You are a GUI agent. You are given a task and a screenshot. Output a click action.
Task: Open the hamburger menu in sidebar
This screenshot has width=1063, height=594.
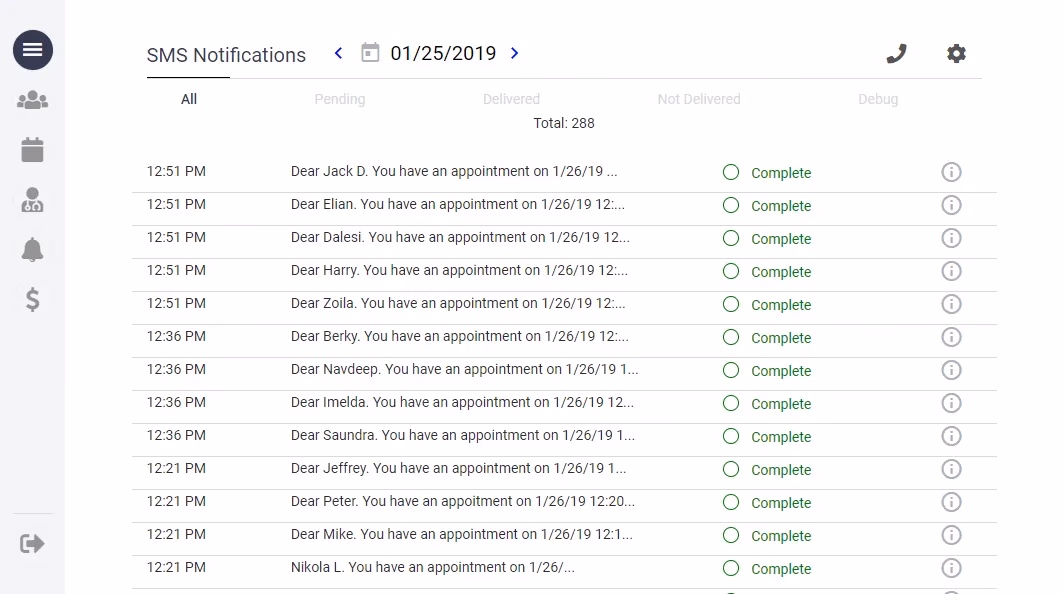(33, 50)
